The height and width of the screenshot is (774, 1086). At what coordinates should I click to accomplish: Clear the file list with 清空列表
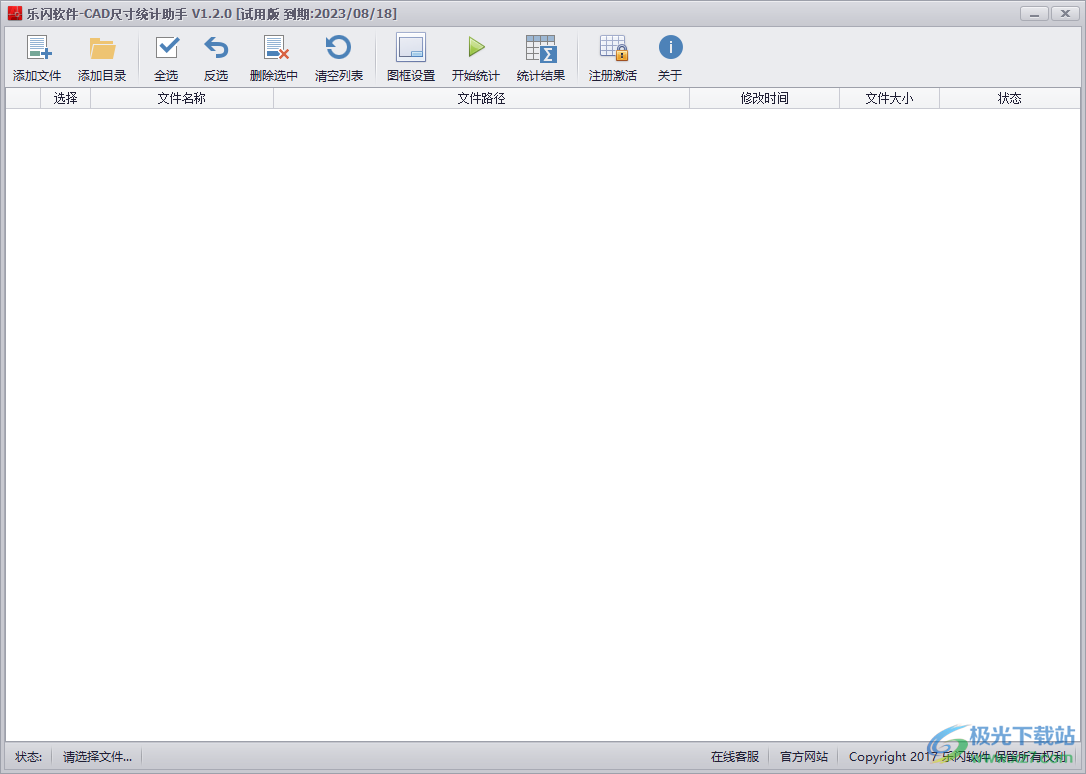[339, 58]
